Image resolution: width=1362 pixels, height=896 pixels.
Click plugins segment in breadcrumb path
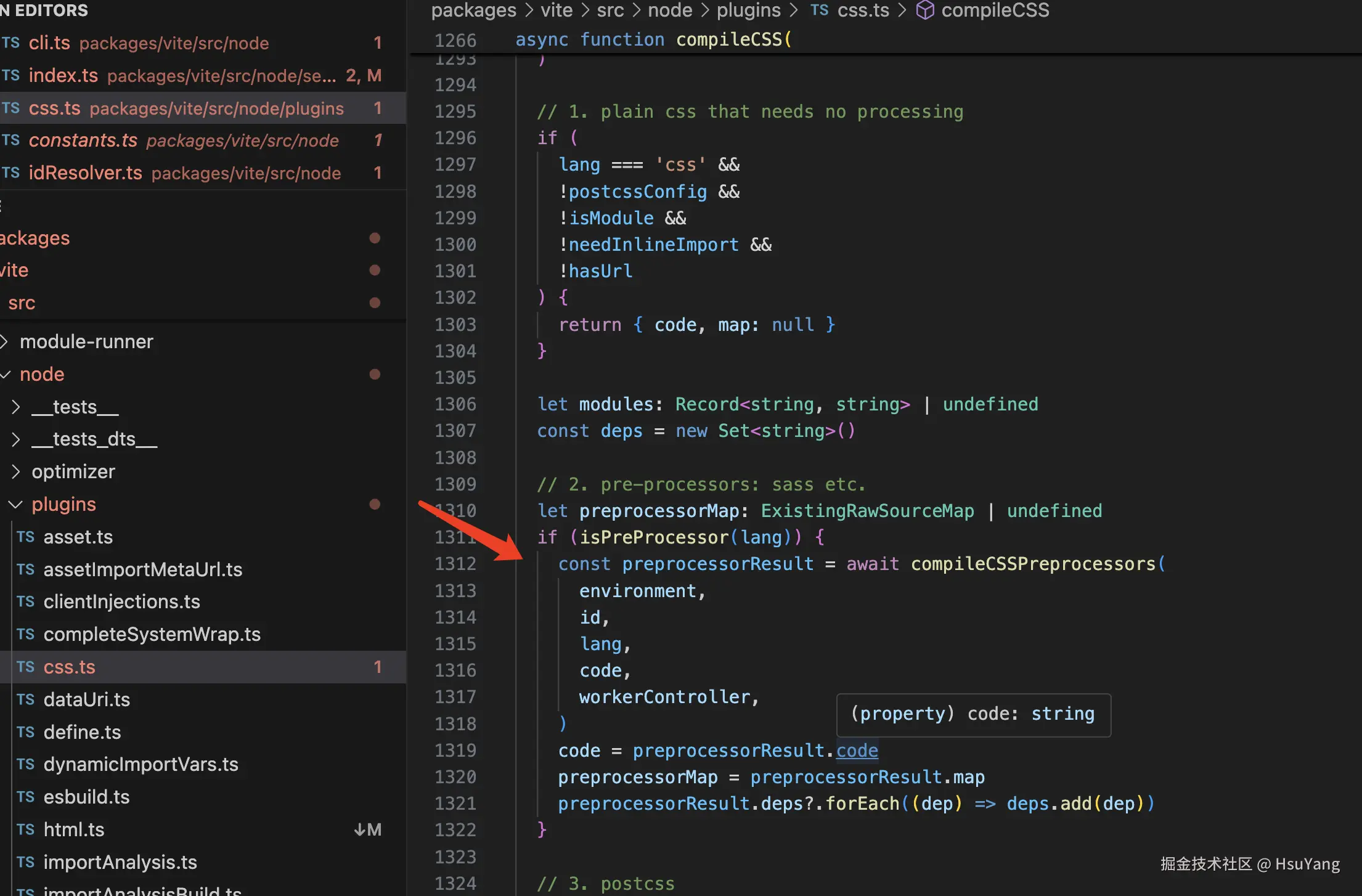click(748, 10)
